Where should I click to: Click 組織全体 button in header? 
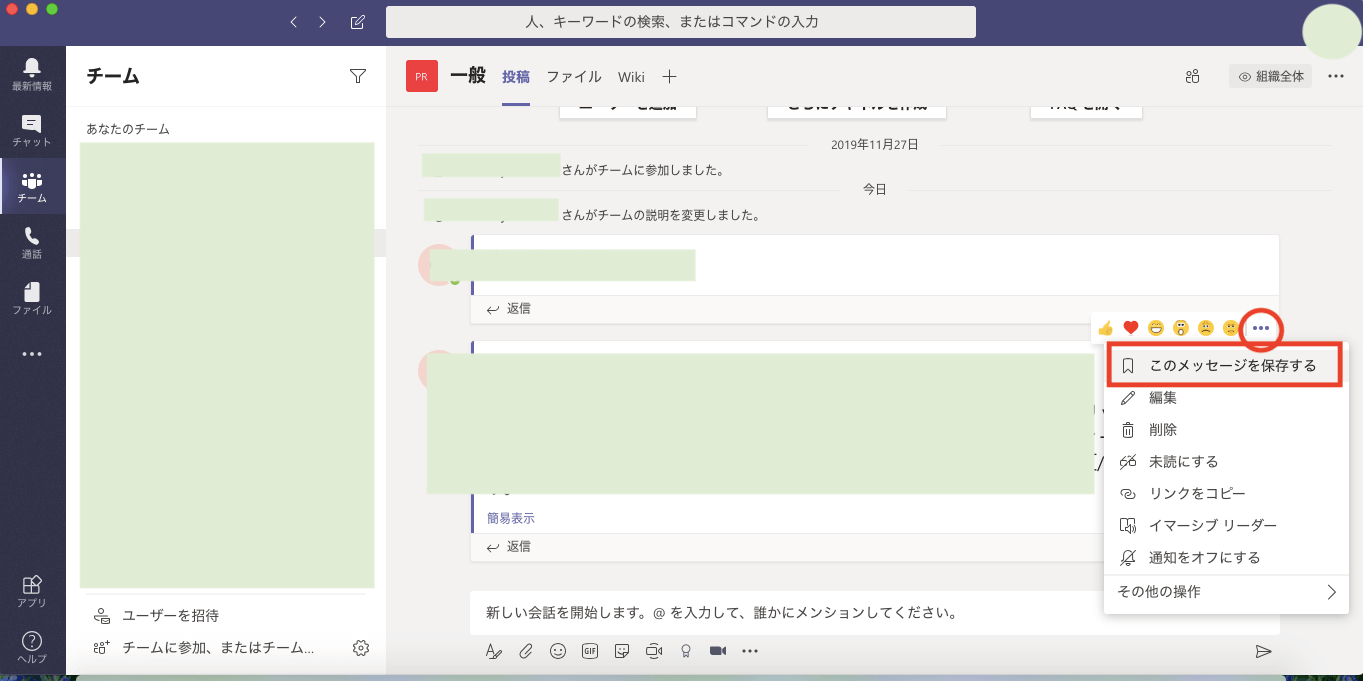point(1270,76)
